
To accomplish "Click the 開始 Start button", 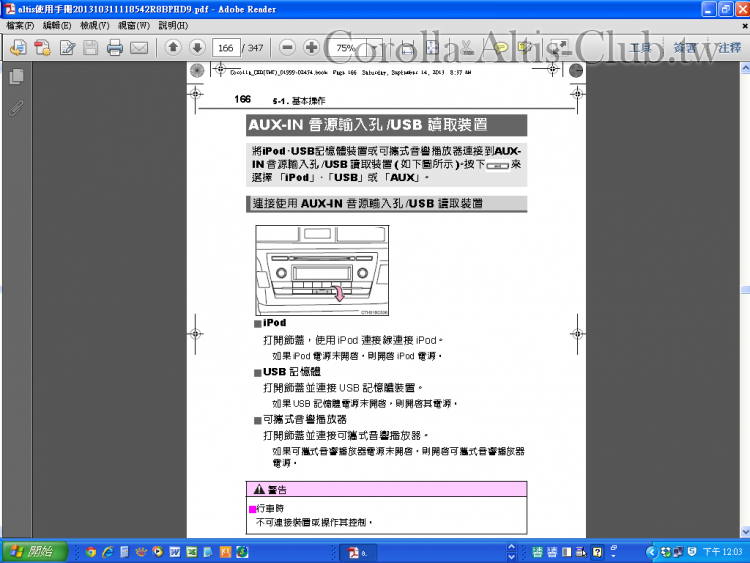I will [34, 552].
